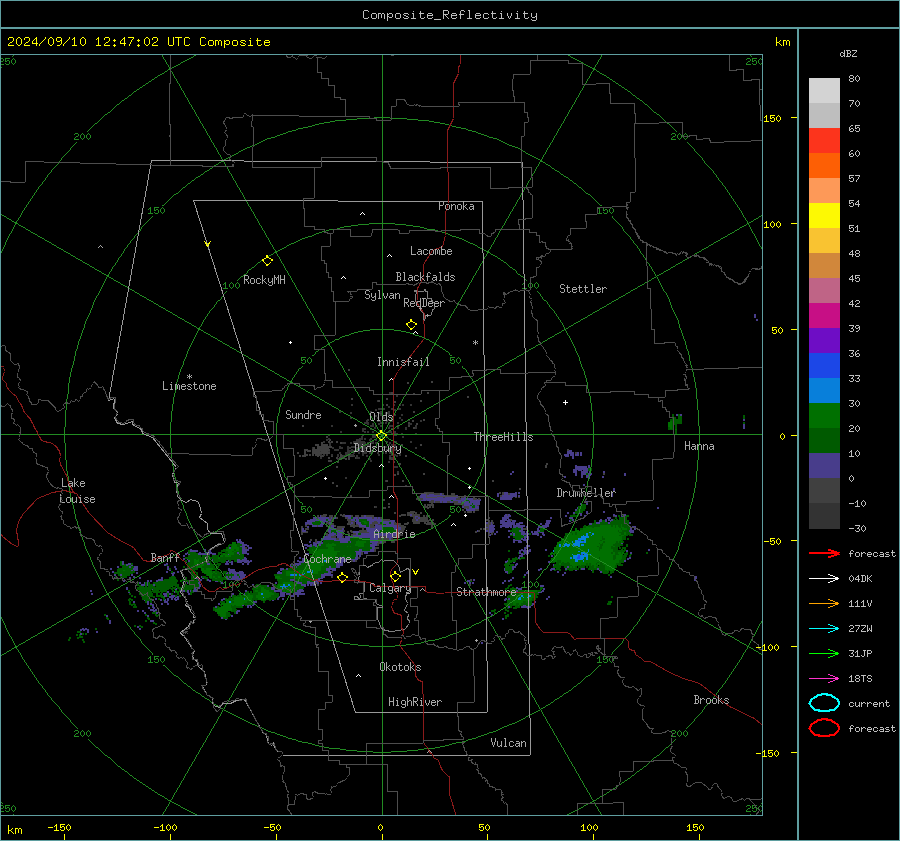Click the Strathmore city label
The image size is (900, 841).
point(486,592)
